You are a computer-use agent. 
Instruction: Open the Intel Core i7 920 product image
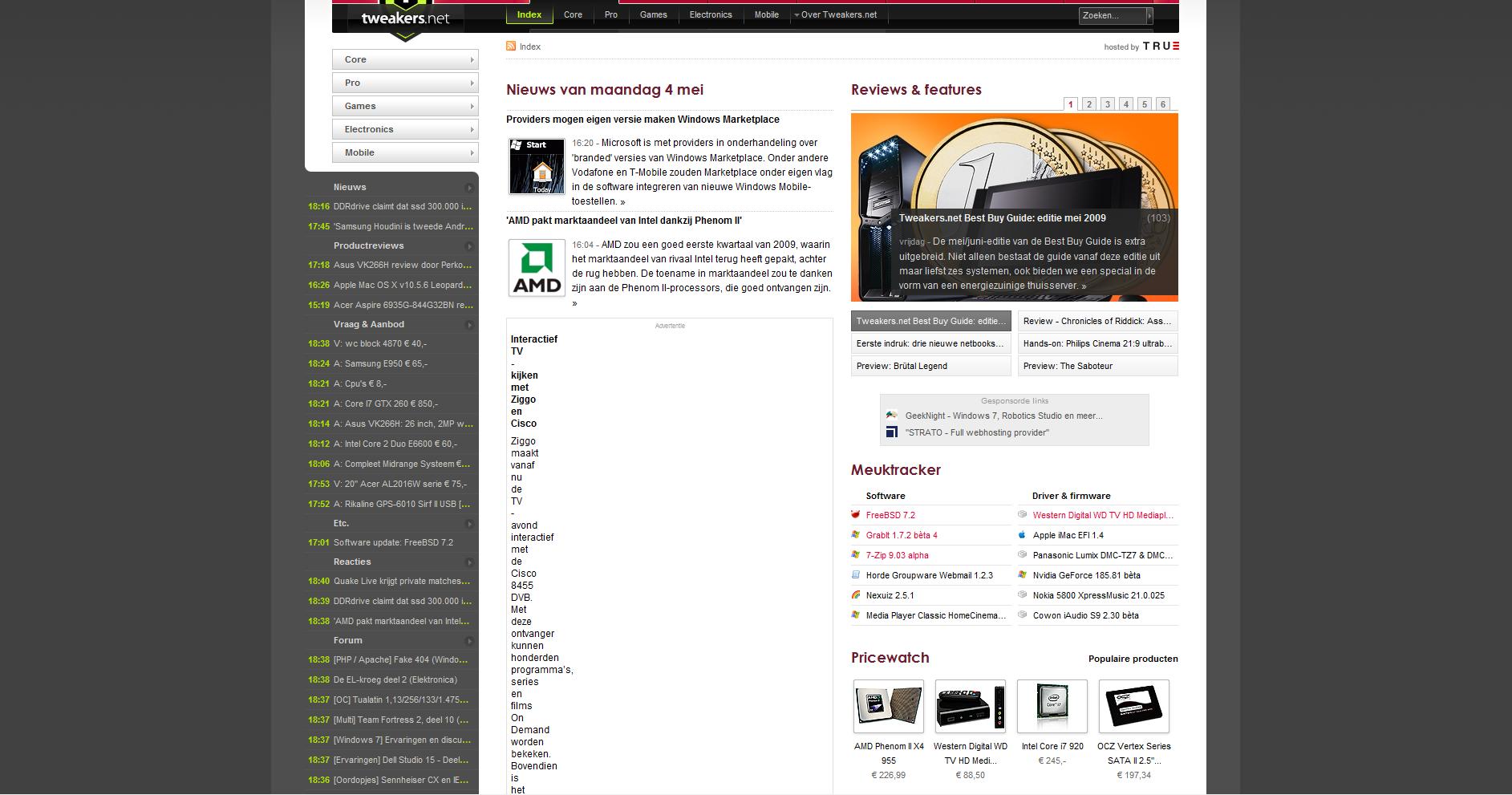1052,707
